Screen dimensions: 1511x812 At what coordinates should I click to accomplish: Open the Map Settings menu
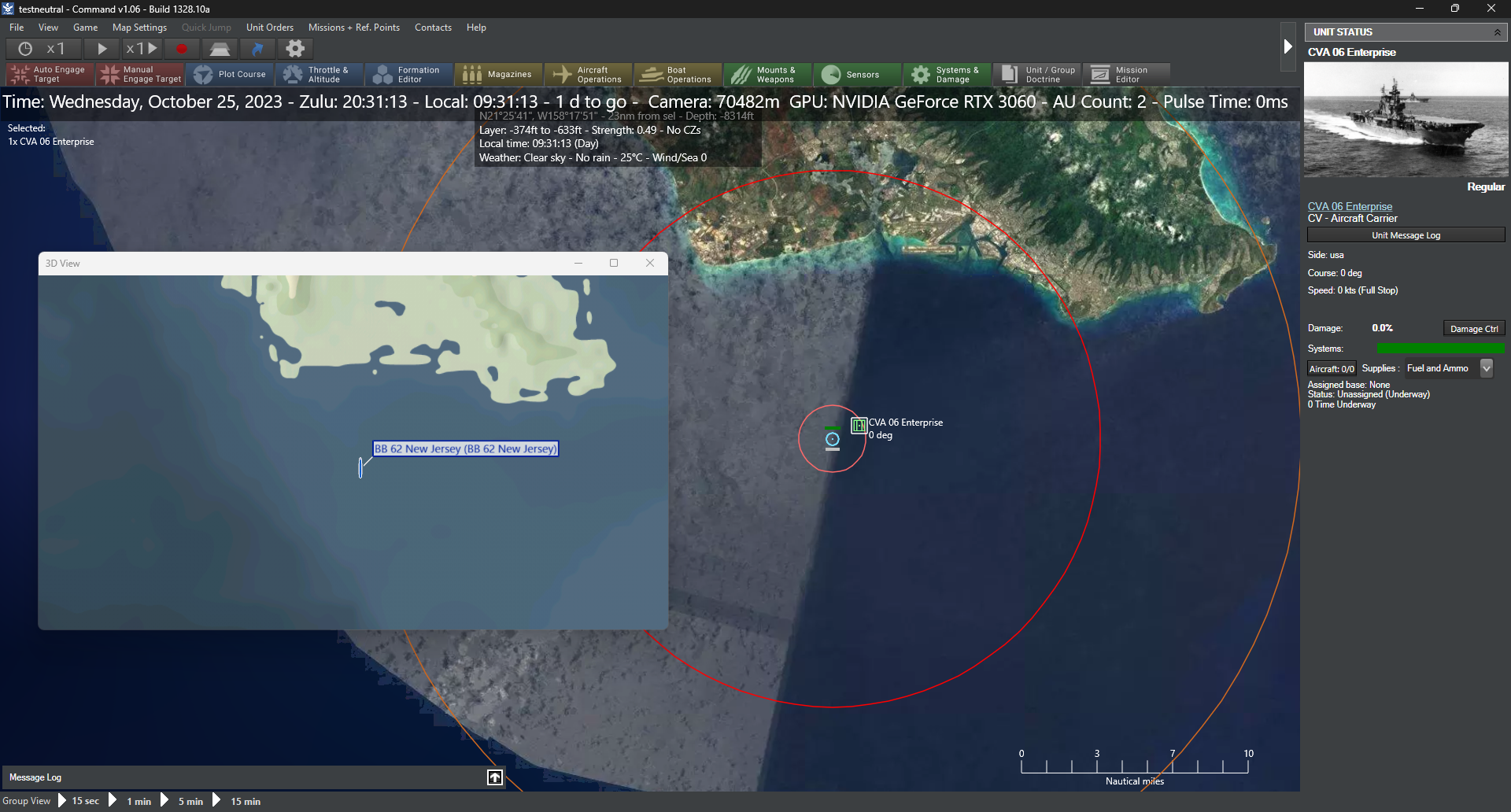tap(140, 28)
